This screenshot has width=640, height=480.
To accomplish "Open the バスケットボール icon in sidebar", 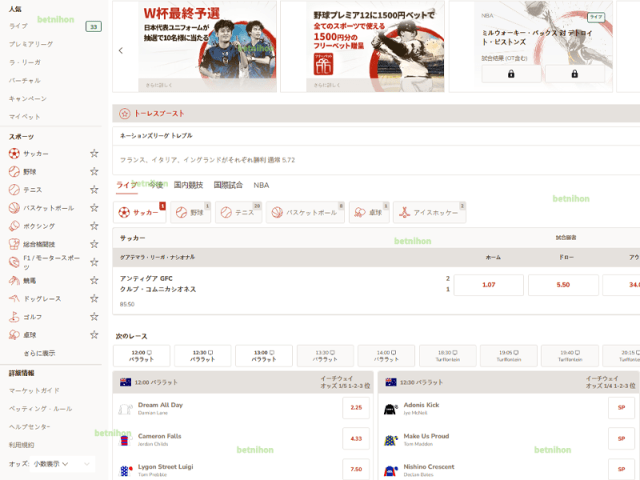I will (14, 208).
